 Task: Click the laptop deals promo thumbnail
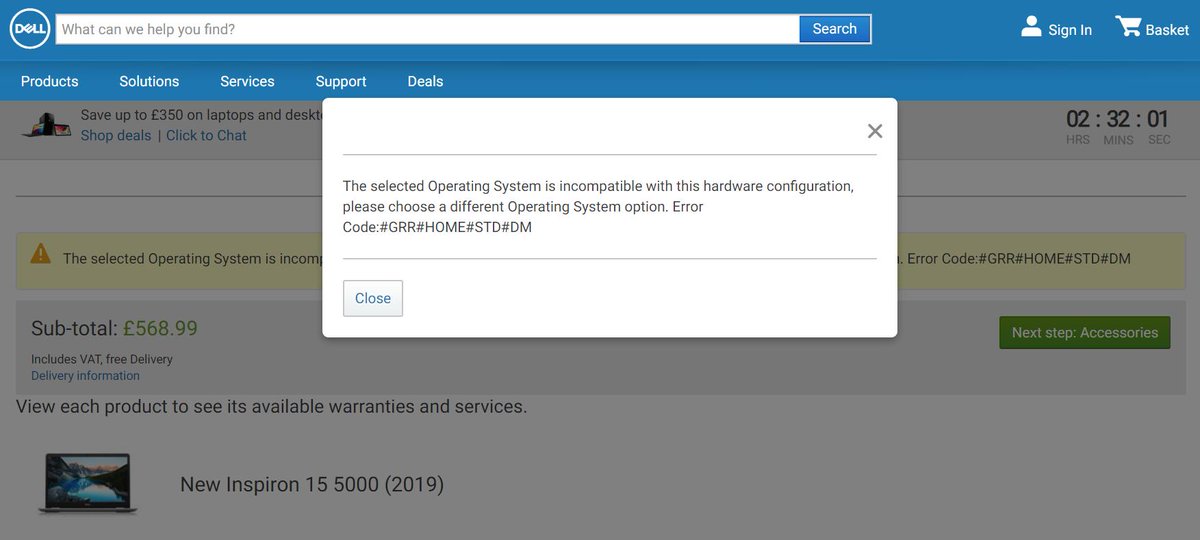45,126
